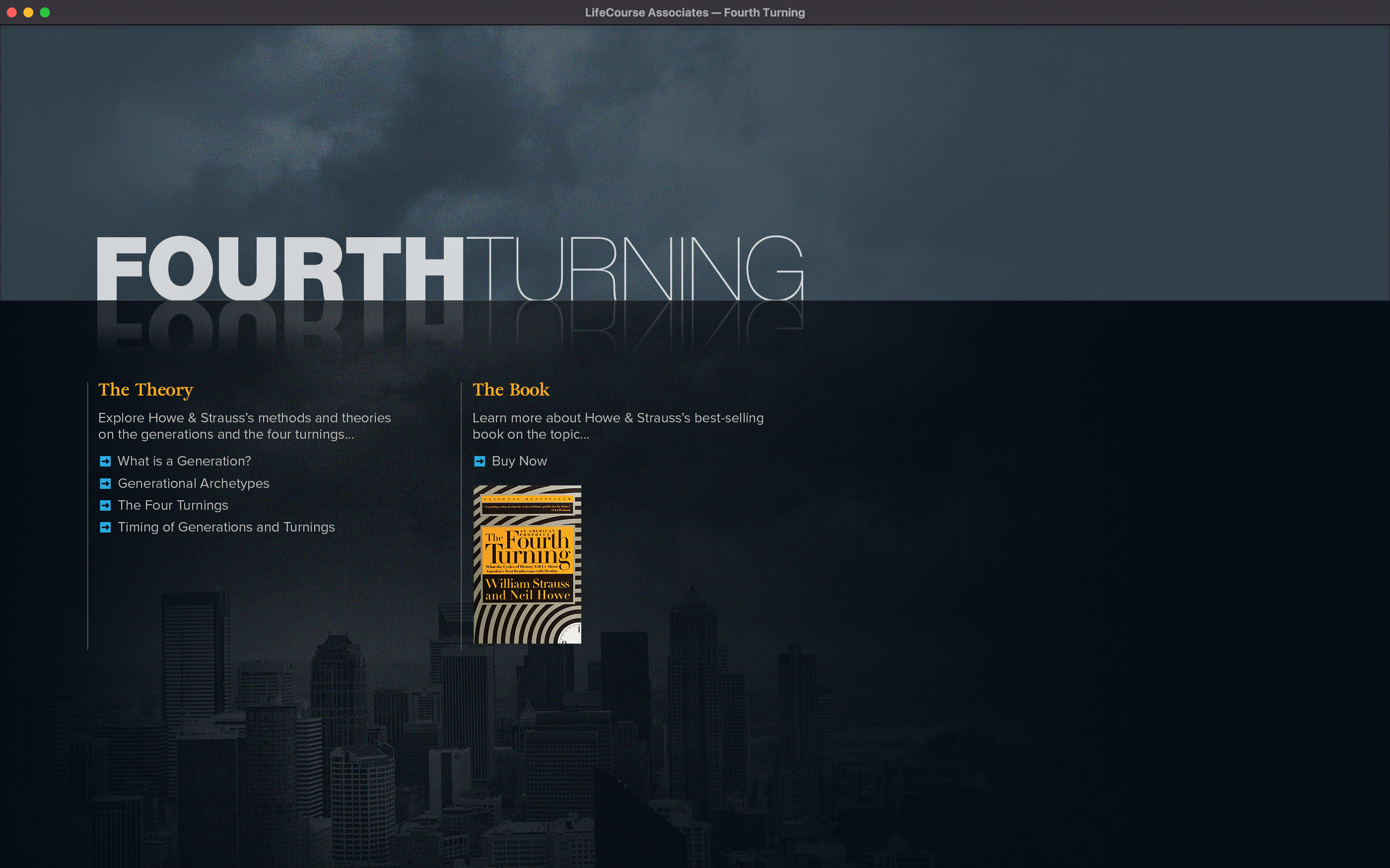Open the Generational Archetypes link
Viewport: 1390px width, 868px height.
[x=194, y=483]
